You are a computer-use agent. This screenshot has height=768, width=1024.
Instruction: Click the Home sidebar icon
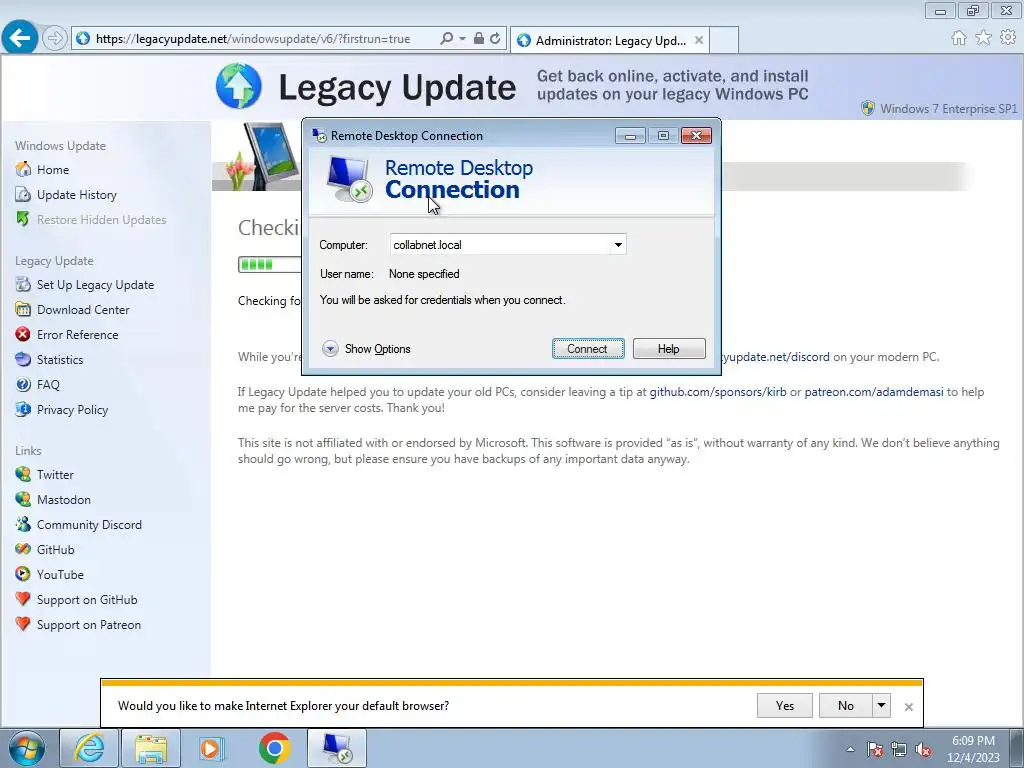pos(23,169)
